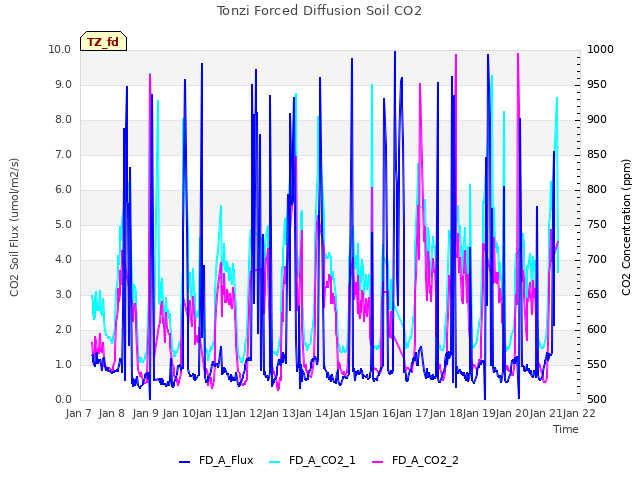Click the 'CO2 Concentration (ppm)' axis label

[626, 227]
